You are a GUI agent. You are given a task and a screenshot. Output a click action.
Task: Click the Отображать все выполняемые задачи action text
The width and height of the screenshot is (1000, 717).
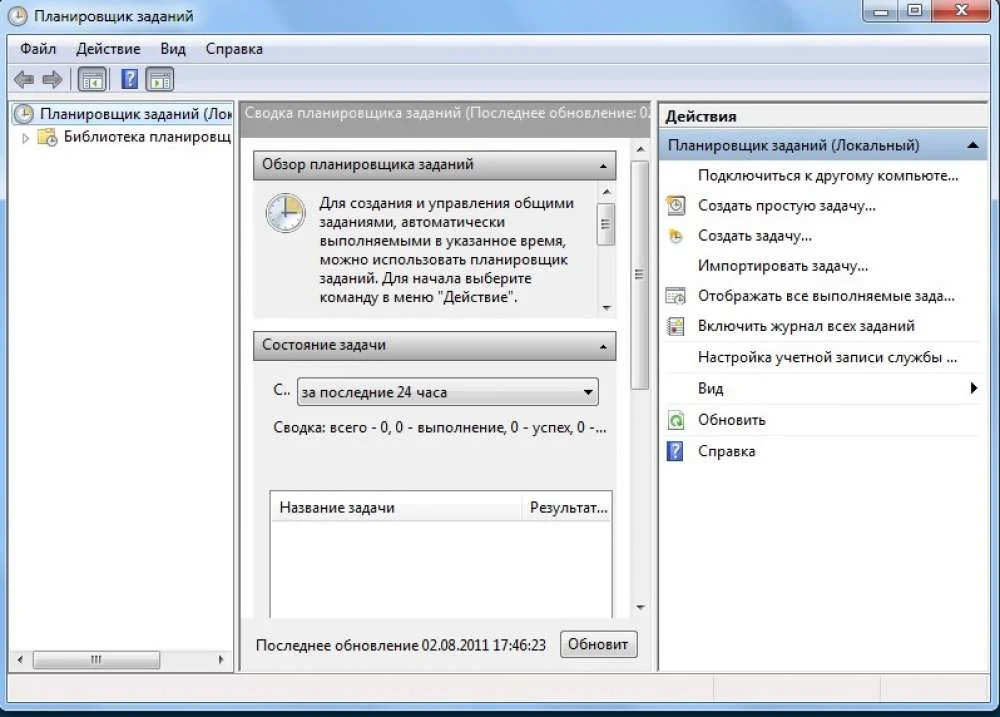826,296
